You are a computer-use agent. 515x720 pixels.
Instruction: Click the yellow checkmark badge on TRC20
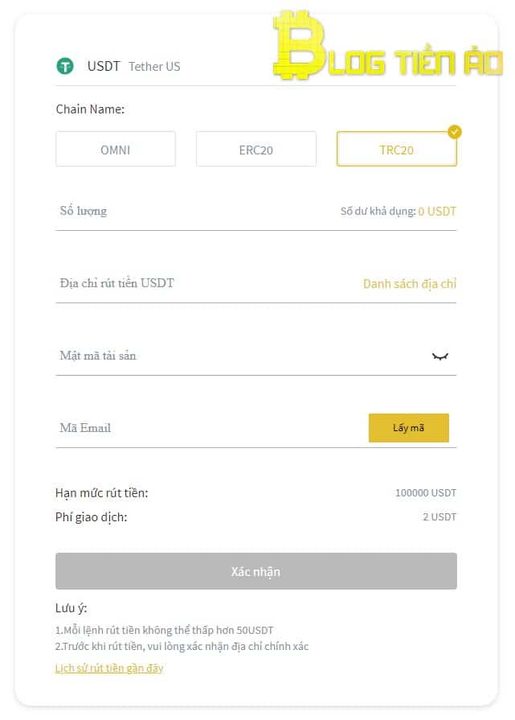pyautogui.click(x=454, y=132)
